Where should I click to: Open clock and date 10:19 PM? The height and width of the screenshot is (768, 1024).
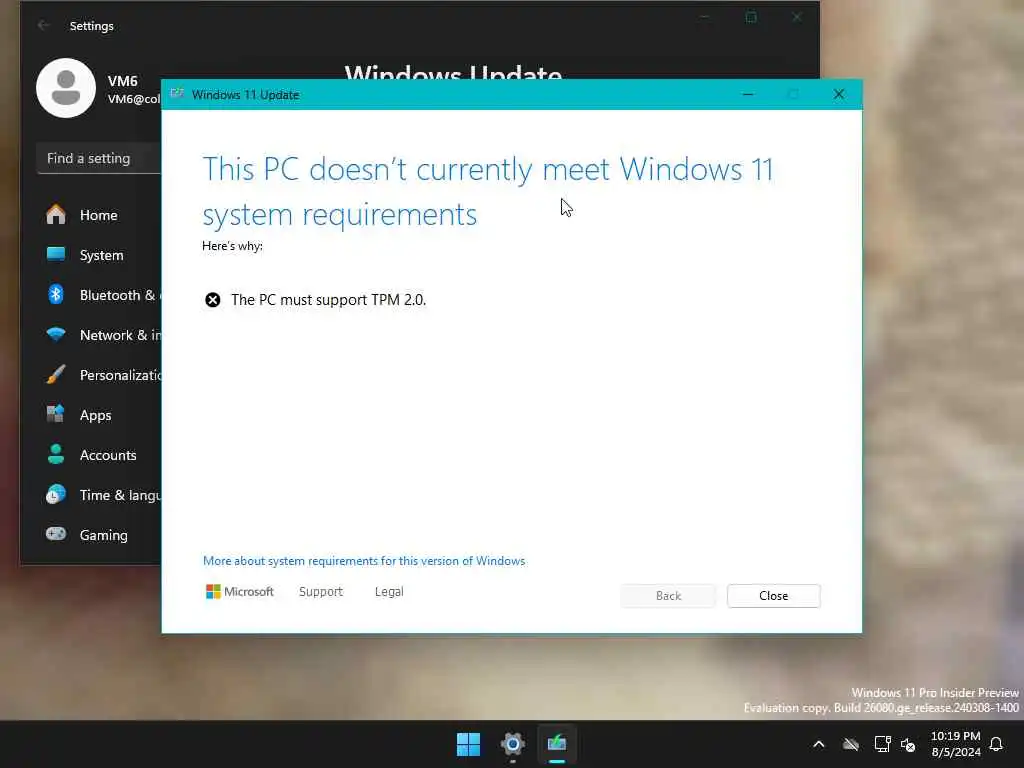click(x=955, y=744)
